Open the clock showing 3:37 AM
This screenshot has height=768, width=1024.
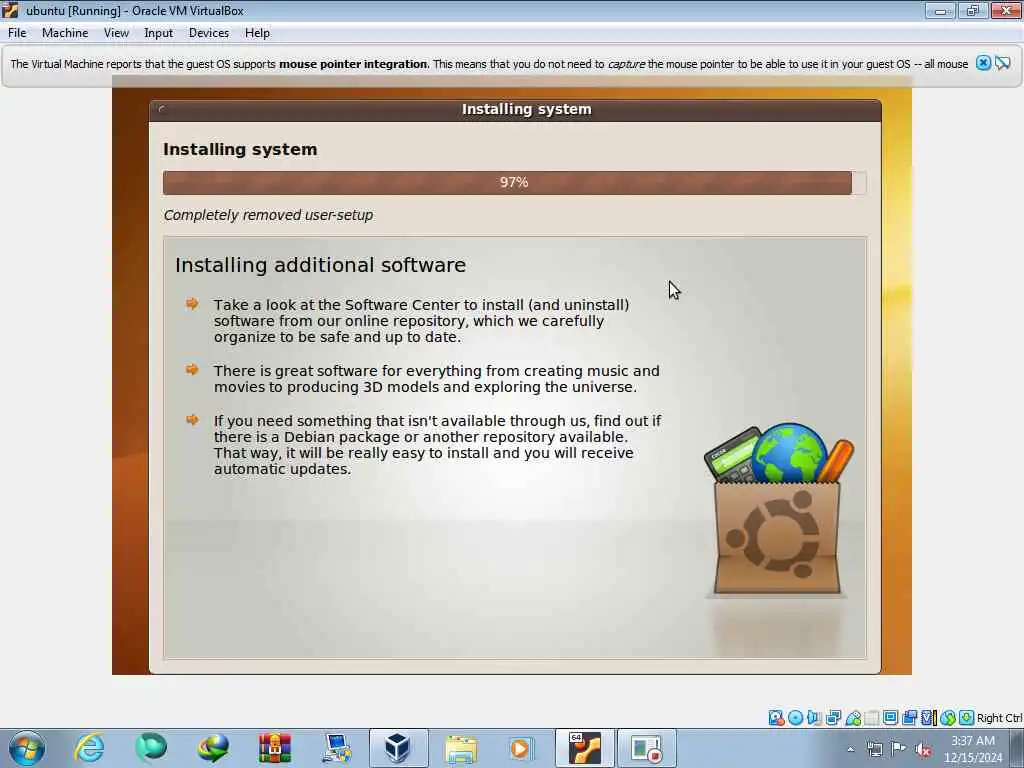point(973,749)
